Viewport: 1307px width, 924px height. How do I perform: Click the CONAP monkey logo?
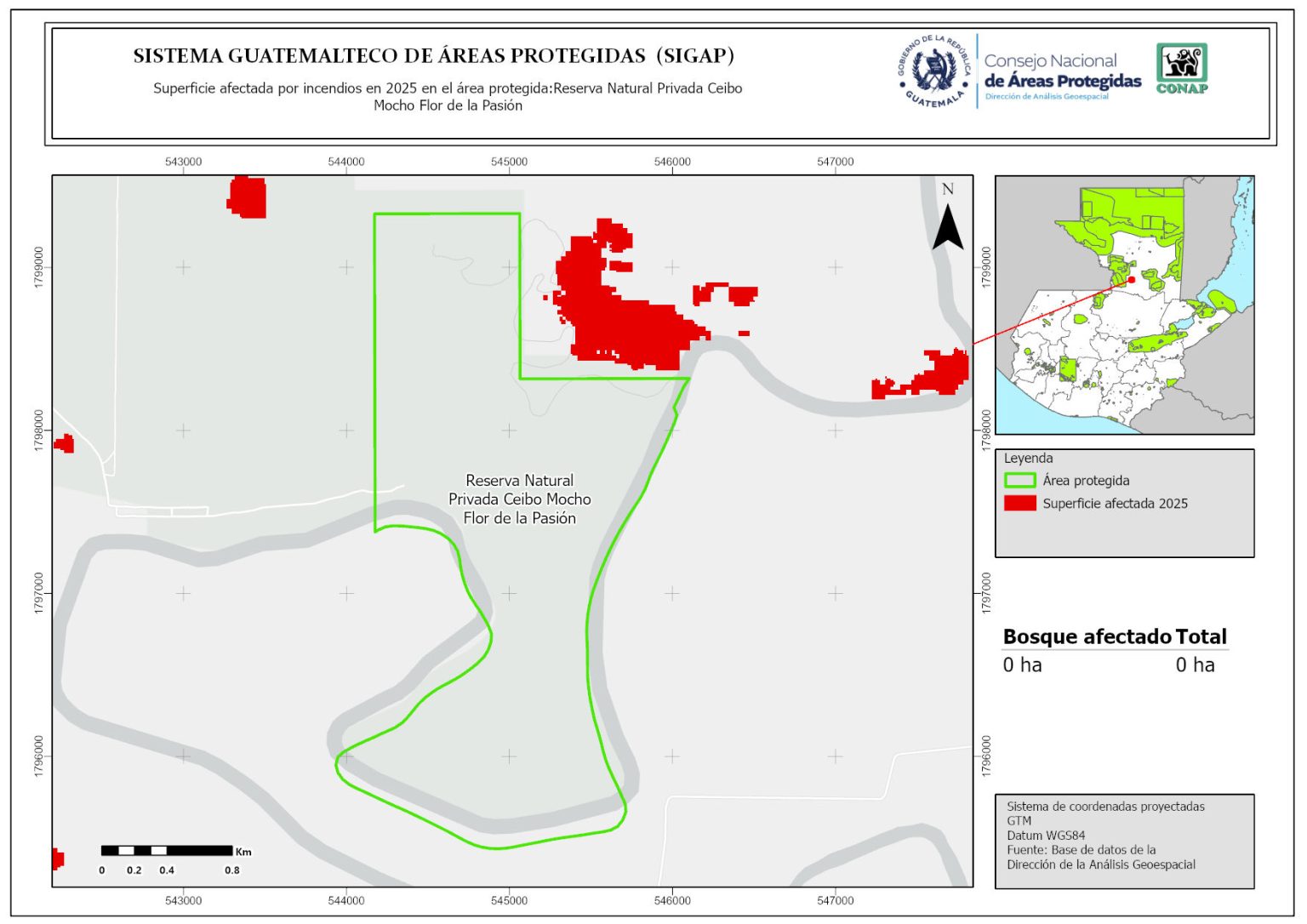[x=1181, y=64]
